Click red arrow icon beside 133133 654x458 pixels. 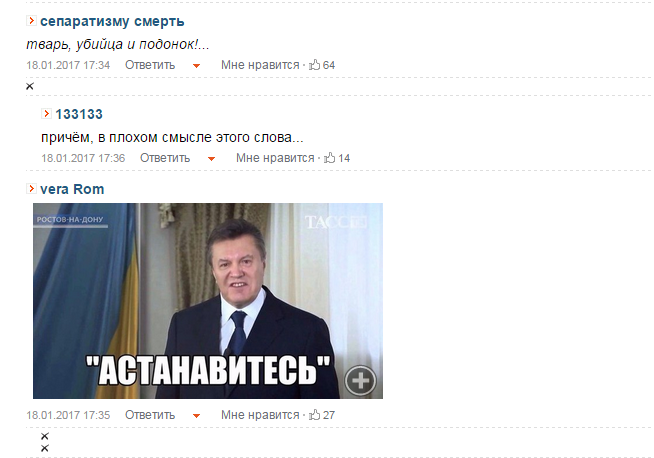46,113
